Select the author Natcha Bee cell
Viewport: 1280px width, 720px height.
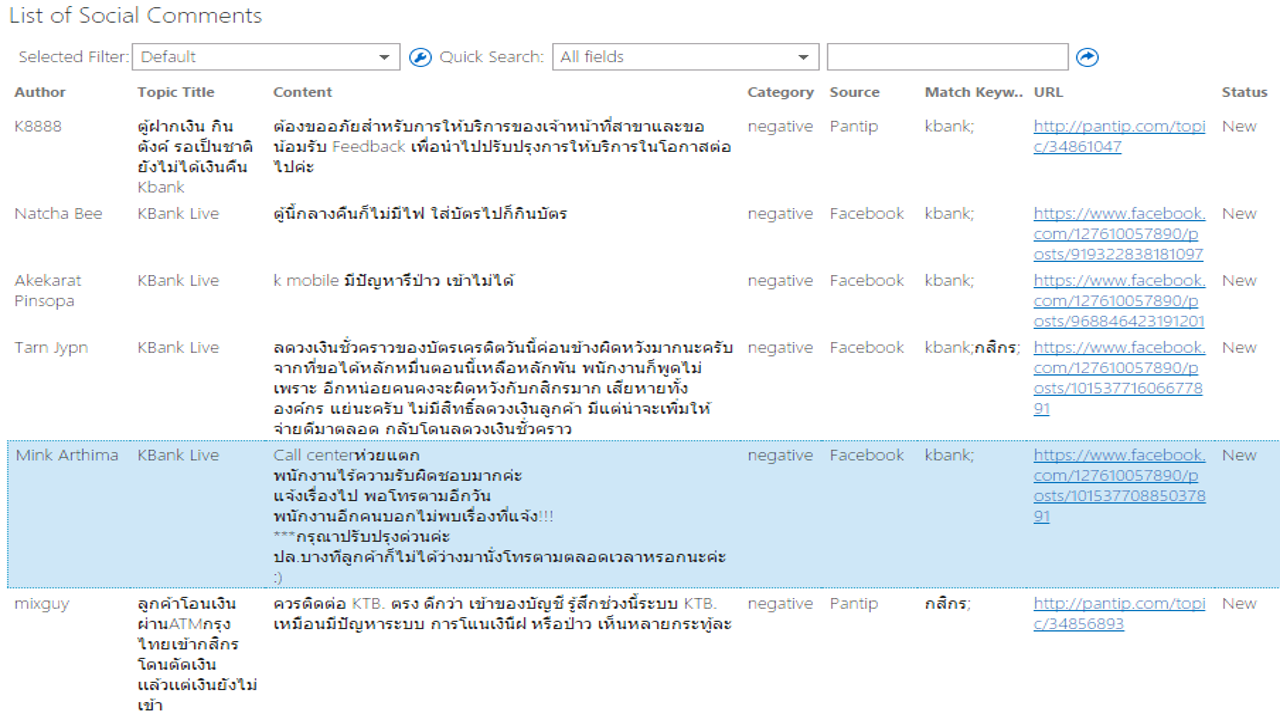point(58,213)
